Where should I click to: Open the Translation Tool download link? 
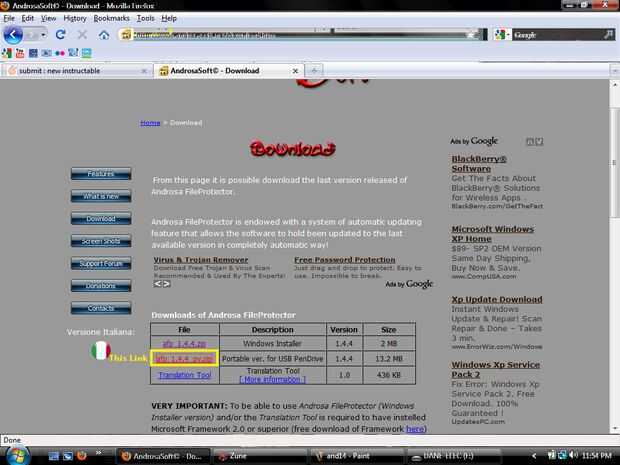[x=185, y=375]
